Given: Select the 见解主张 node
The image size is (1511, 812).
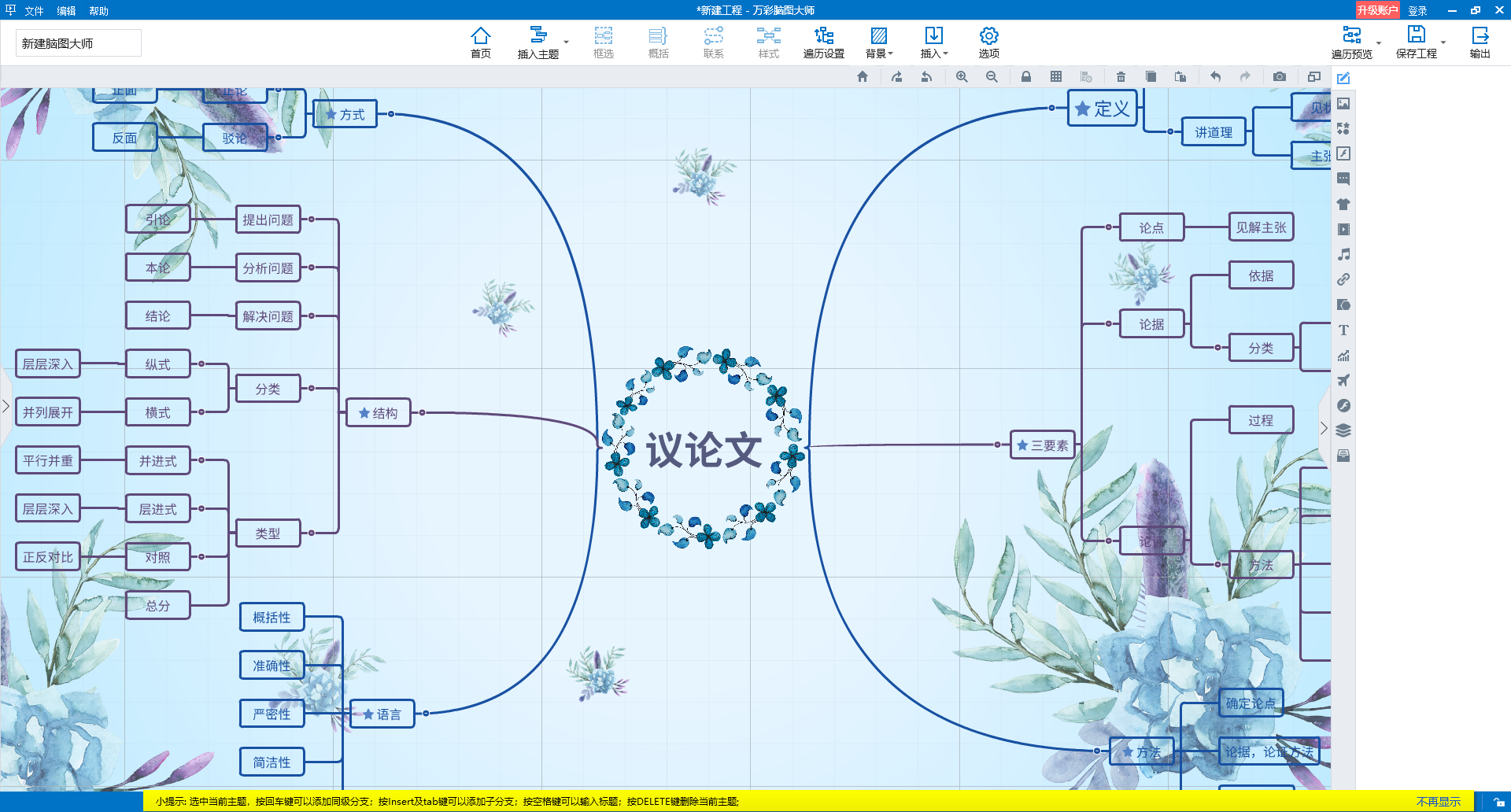Looking at the screenshot, I should tap(1261, 227).
